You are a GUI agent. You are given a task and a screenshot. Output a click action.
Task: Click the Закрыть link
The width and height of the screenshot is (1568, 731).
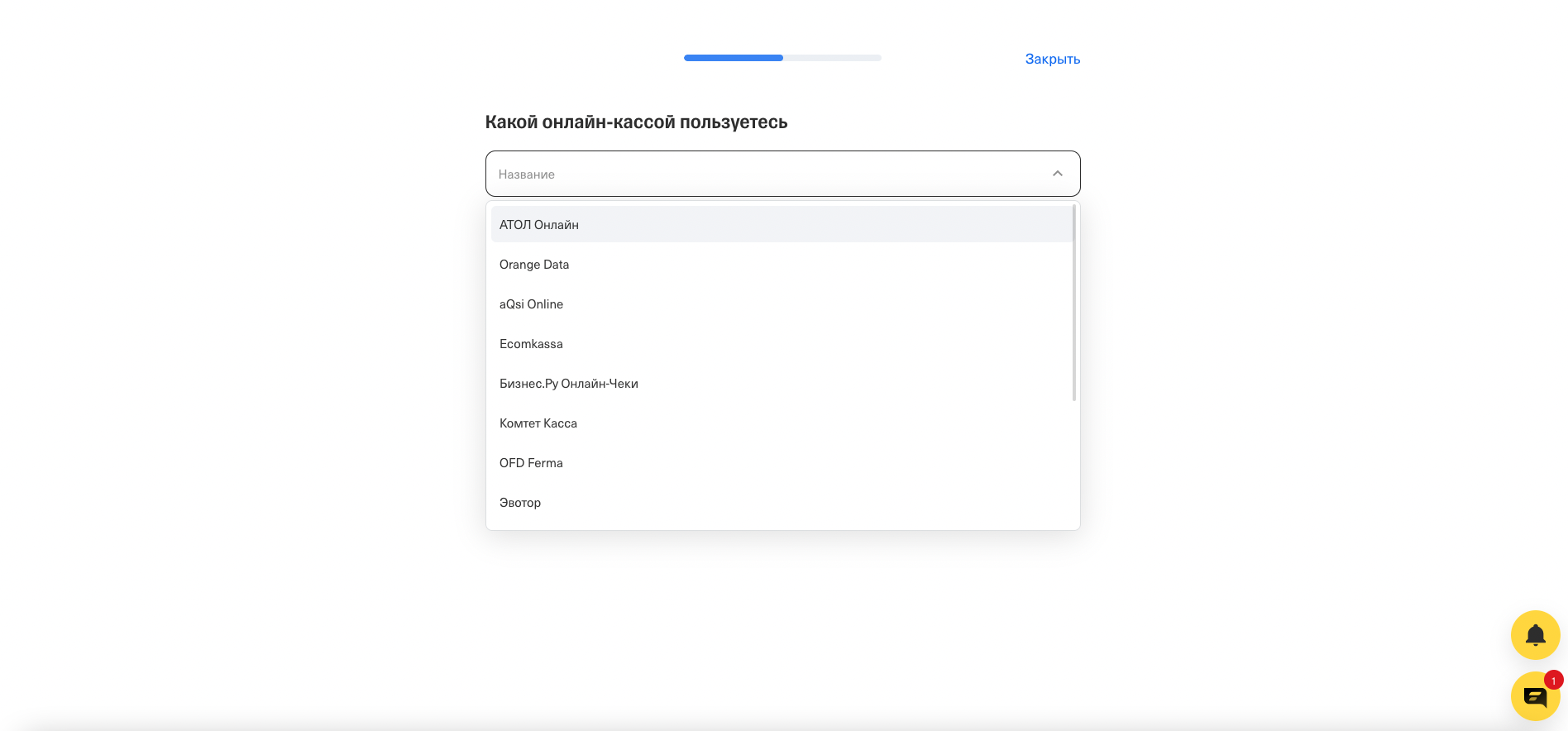1052,59
